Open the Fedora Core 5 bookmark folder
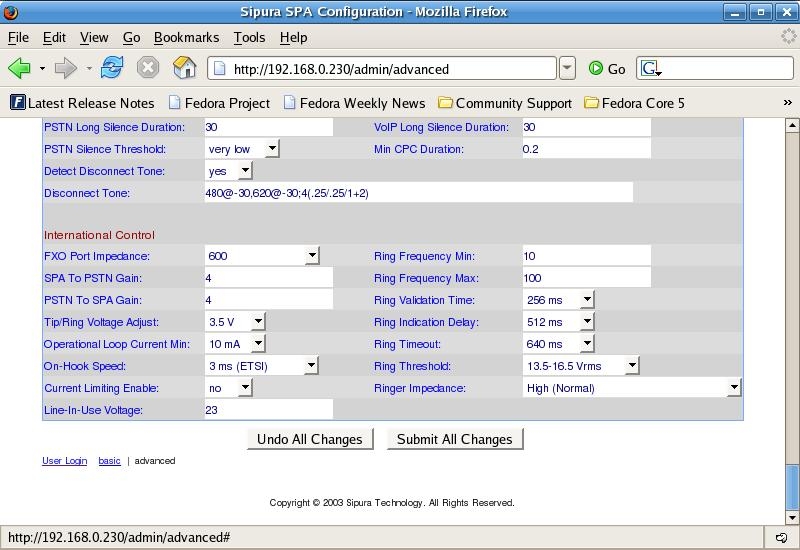The image size is (800, 550). pos(634,103)
